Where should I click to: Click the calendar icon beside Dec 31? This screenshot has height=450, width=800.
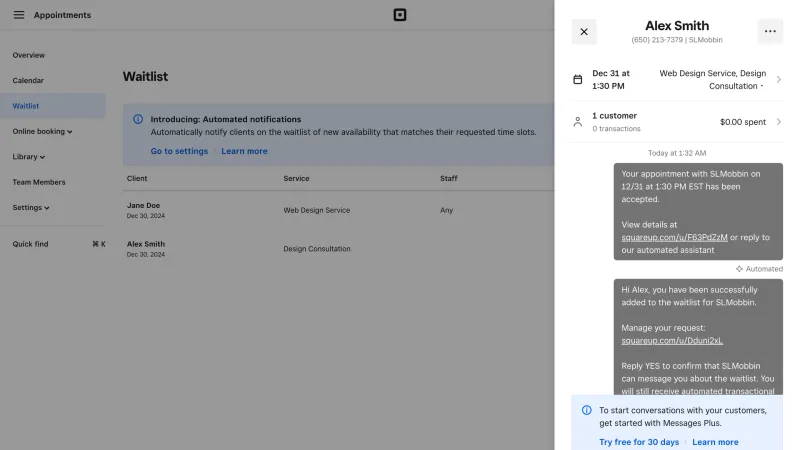pos(578,80)
